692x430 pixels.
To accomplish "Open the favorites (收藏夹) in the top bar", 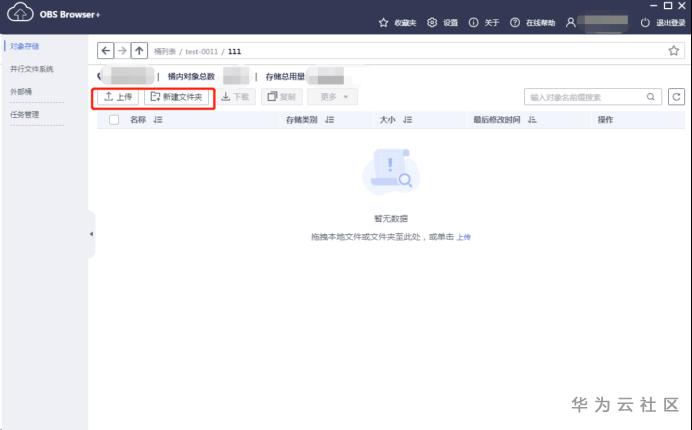I will pos(397,23).
